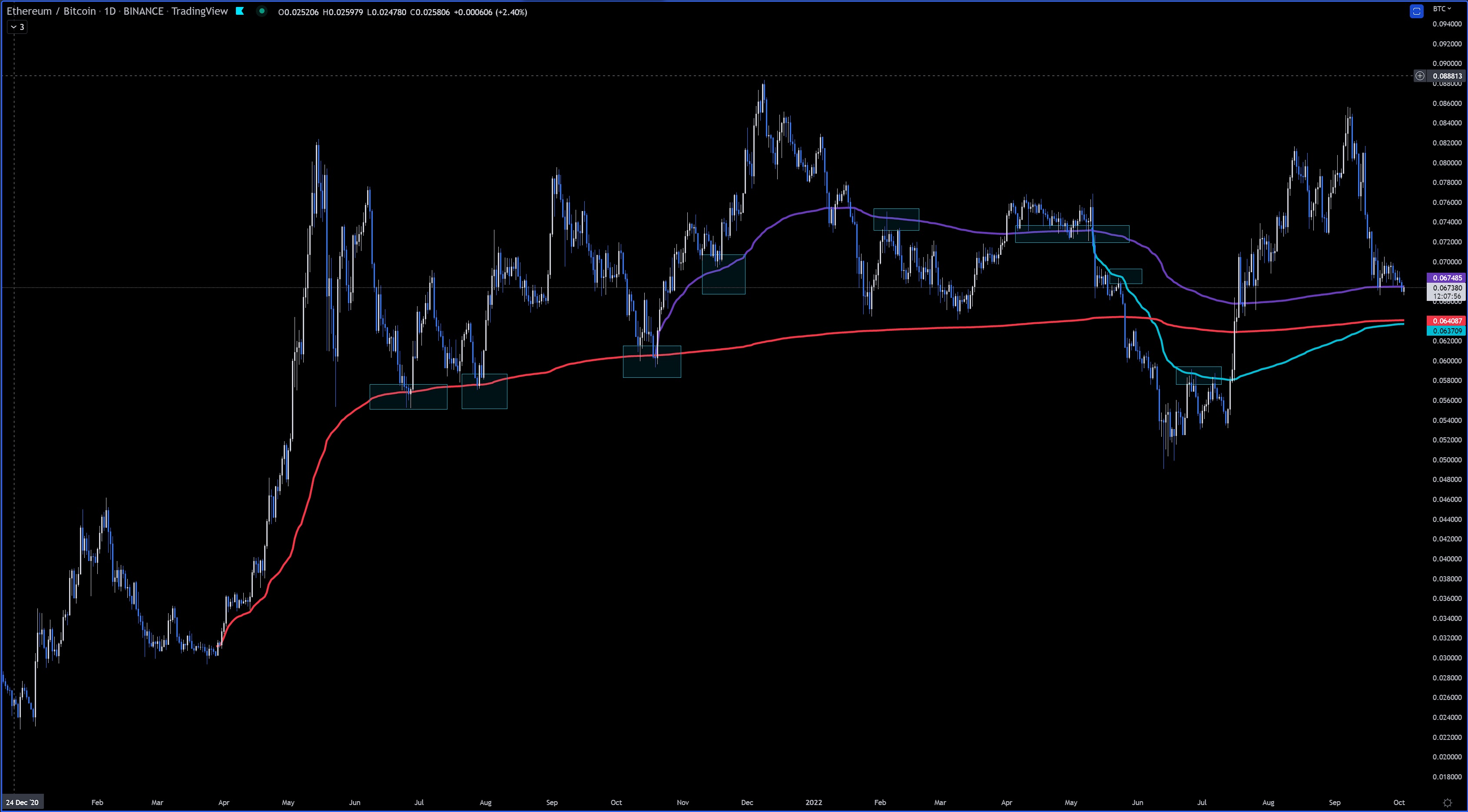Click the crosshair price label 0.088813
This screenshot has height=812, width=1468.
coord(1447,76)
